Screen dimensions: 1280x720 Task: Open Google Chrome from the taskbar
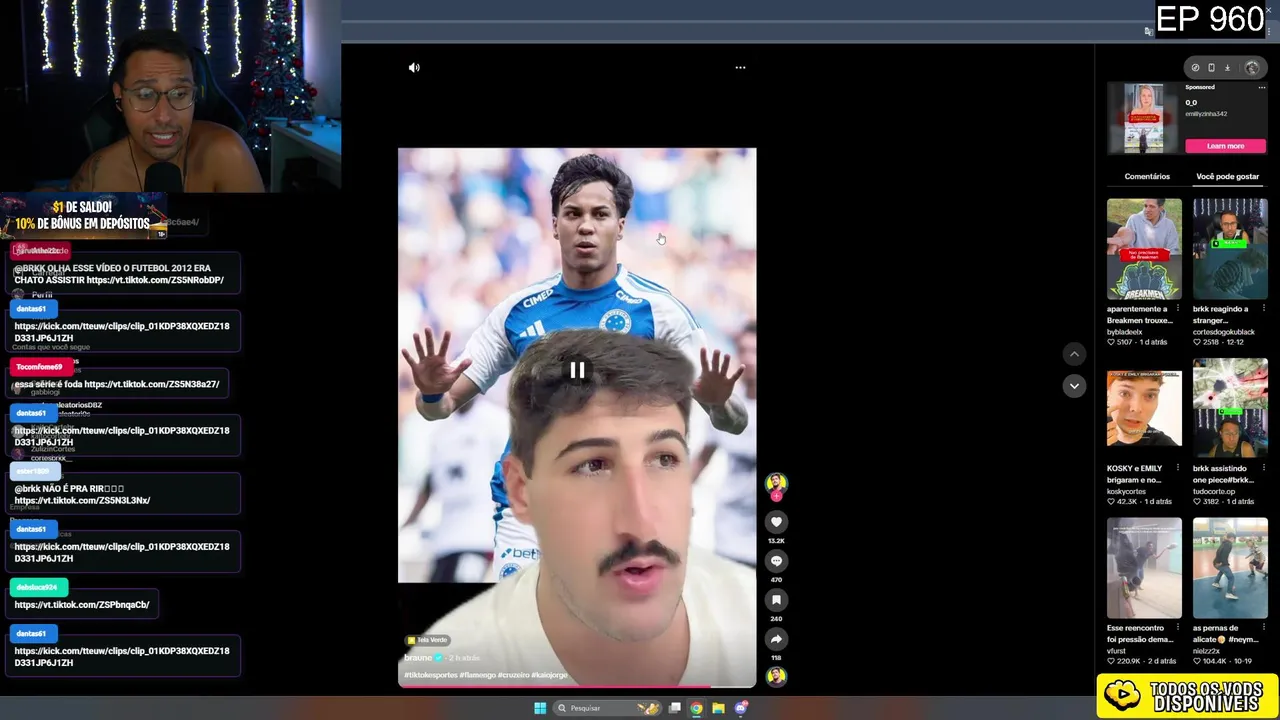click(697, 708)
